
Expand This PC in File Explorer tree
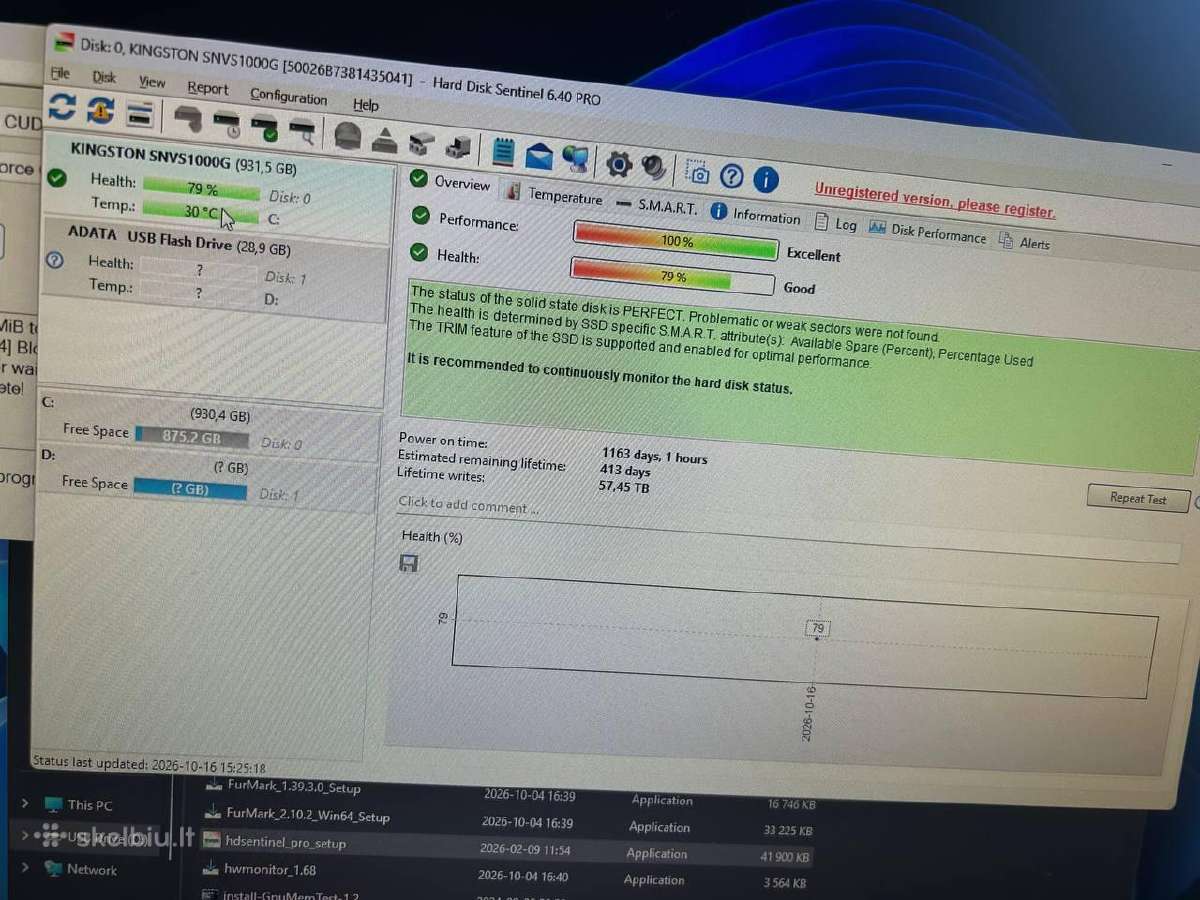coord(26,803)
